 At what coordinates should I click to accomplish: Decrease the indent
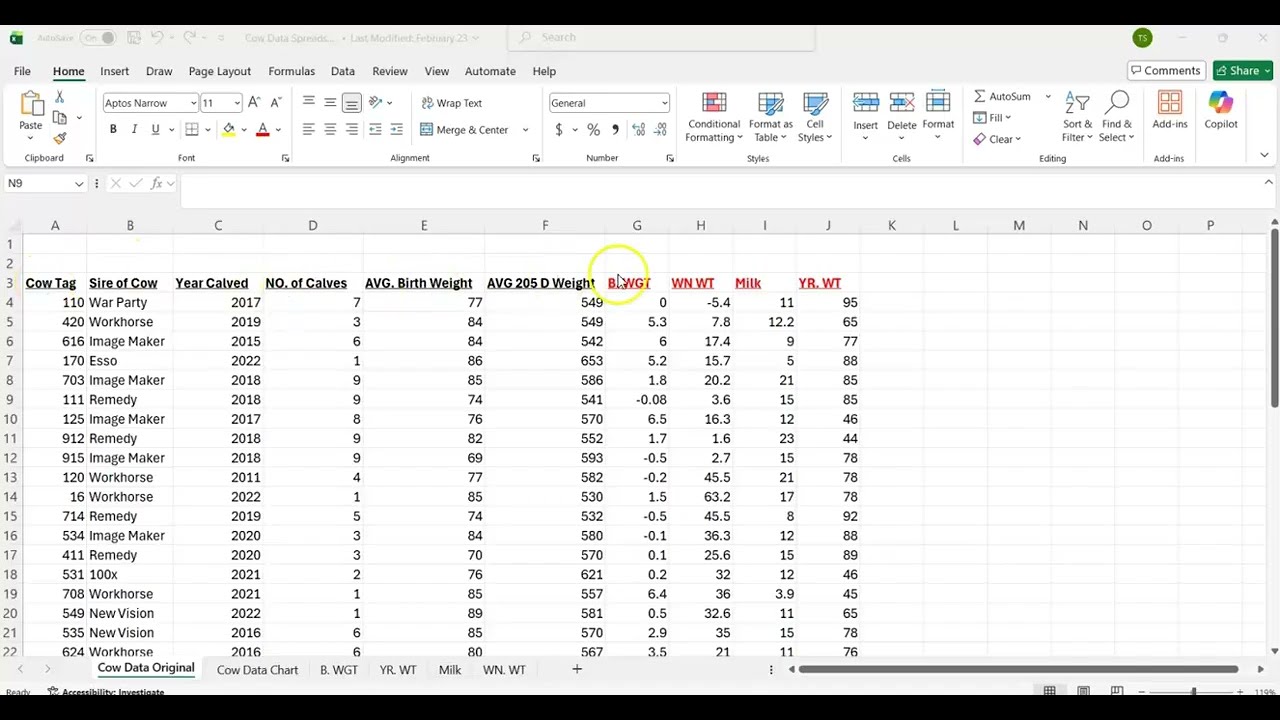click(375, 129)
